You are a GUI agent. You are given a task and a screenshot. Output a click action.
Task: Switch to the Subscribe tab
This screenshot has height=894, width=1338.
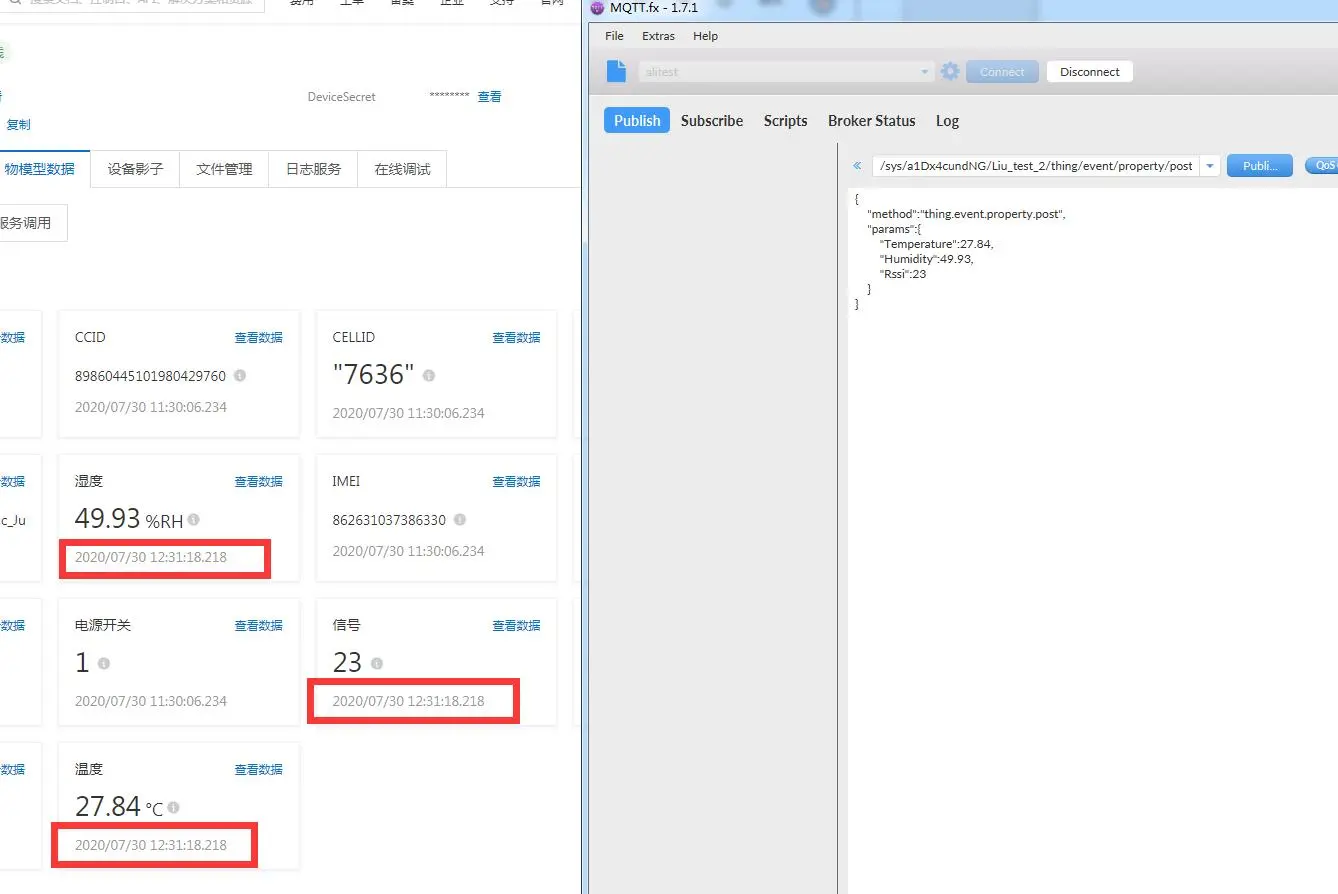click(x=712, y=121)
